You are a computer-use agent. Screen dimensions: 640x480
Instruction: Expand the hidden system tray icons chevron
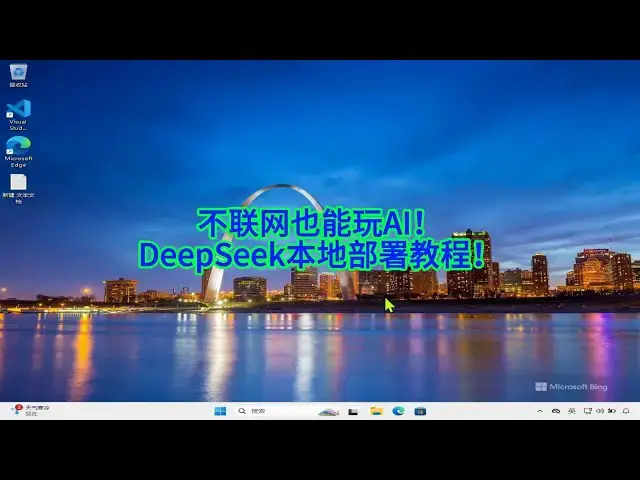[540, 411]
